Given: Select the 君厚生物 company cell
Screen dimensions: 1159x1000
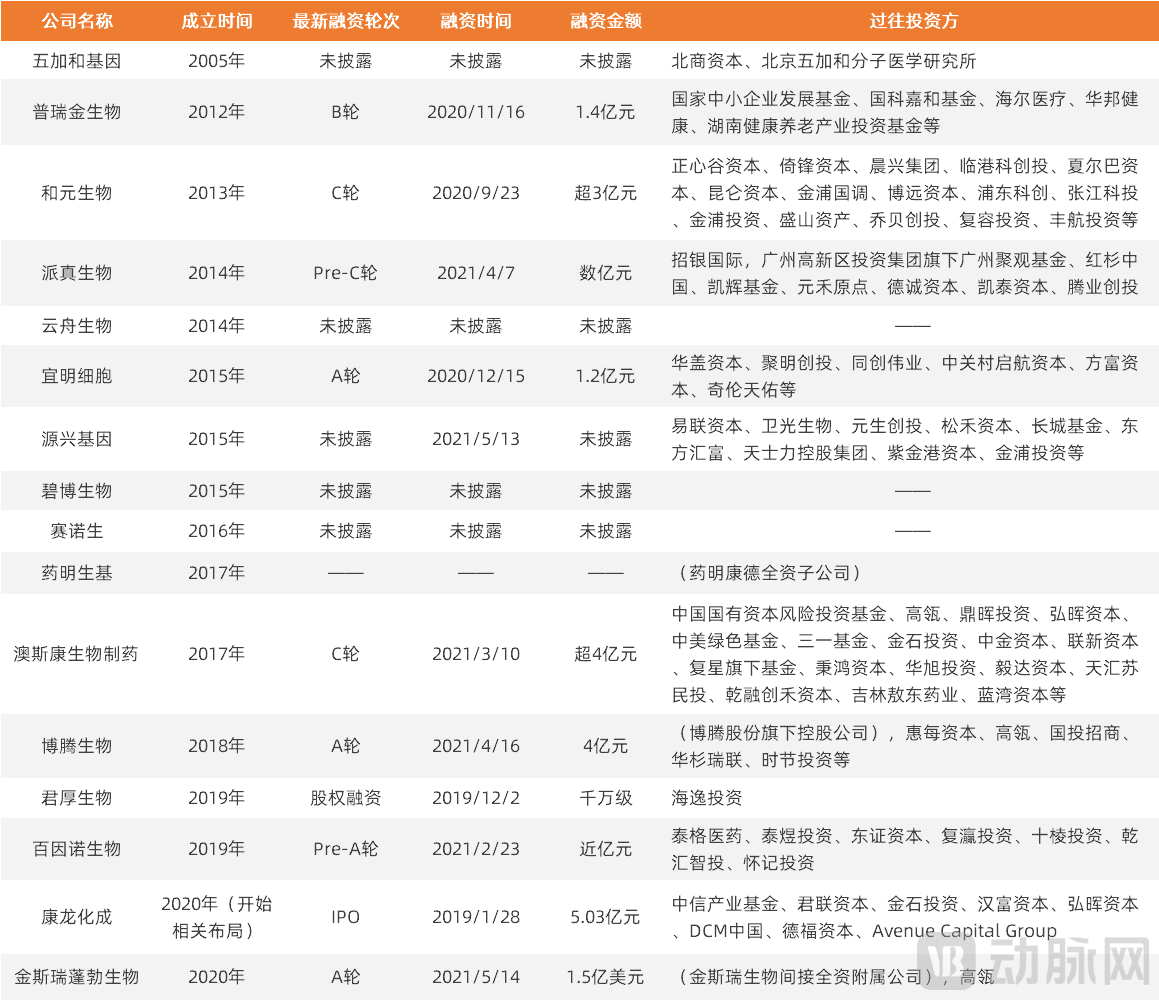Looking at the screenshot, I should point(77,797).
